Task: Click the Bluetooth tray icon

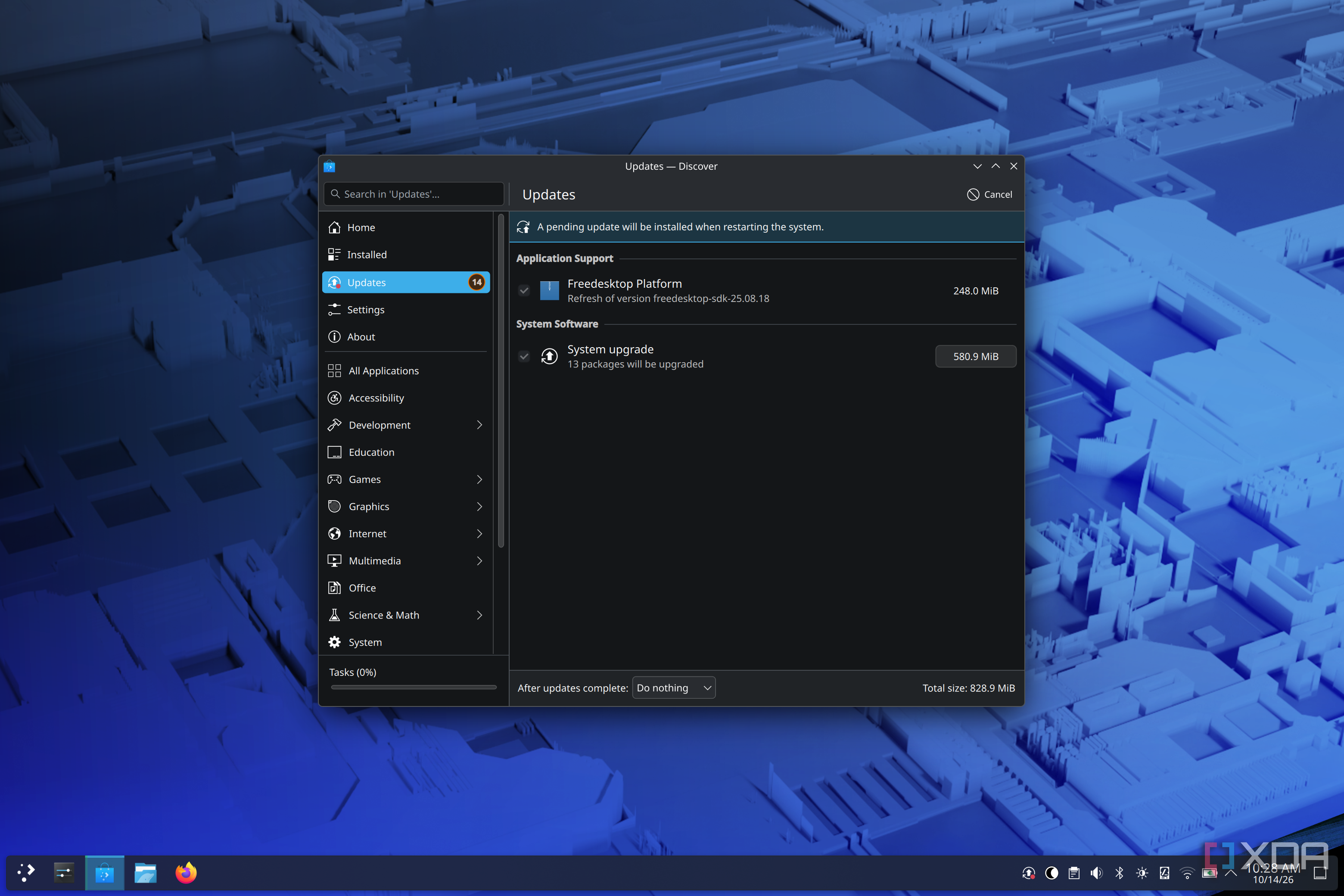Action: click(1120, 873)
